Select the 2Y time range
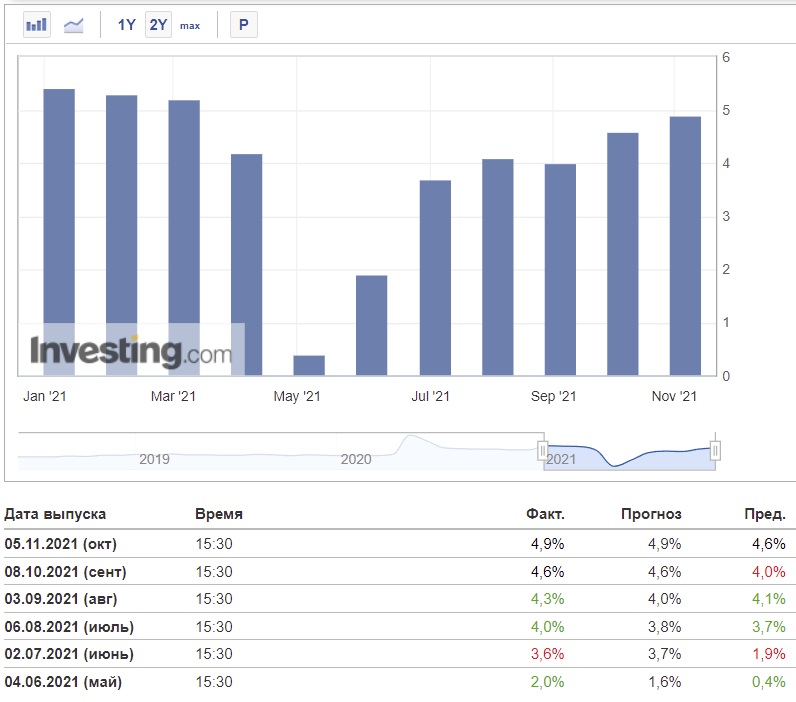 [x=158, y=24]
